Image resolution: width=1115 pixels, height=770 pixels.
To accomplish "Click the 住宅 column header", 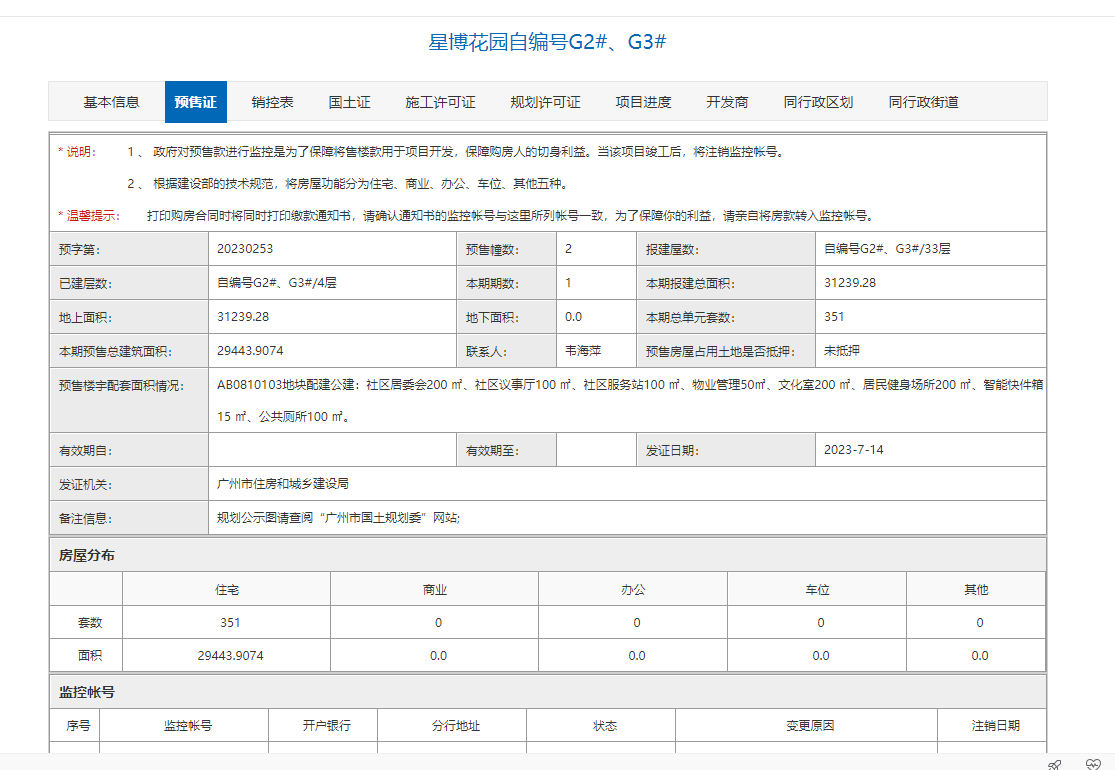I will 227,589.
